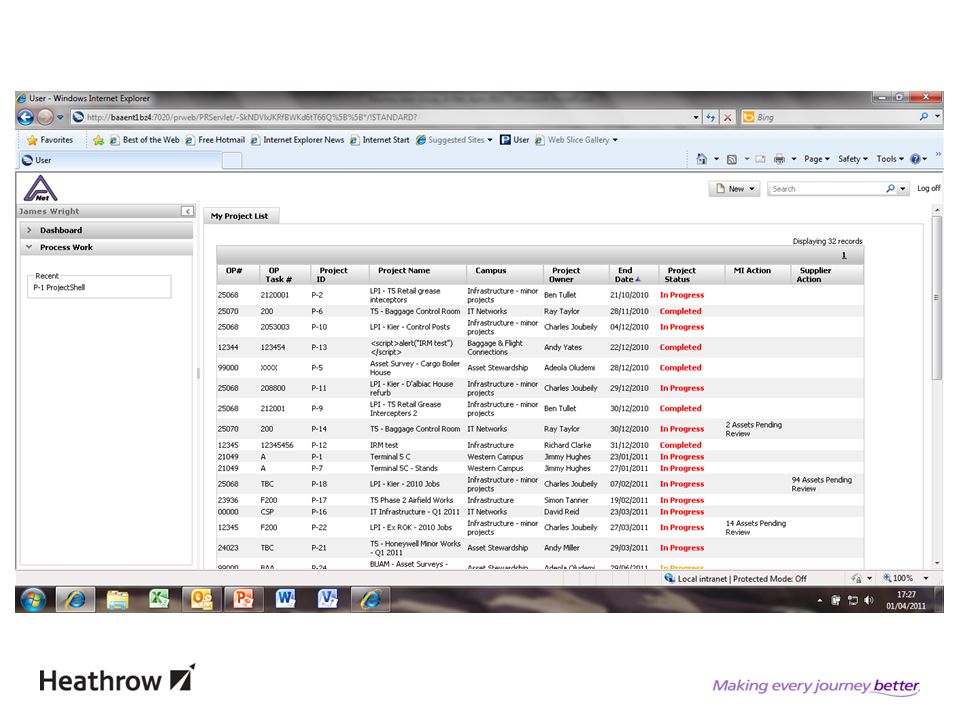Open the New button dropdown
The height and width of the screenshot is (720, 960).
click(x=752, y=189)
